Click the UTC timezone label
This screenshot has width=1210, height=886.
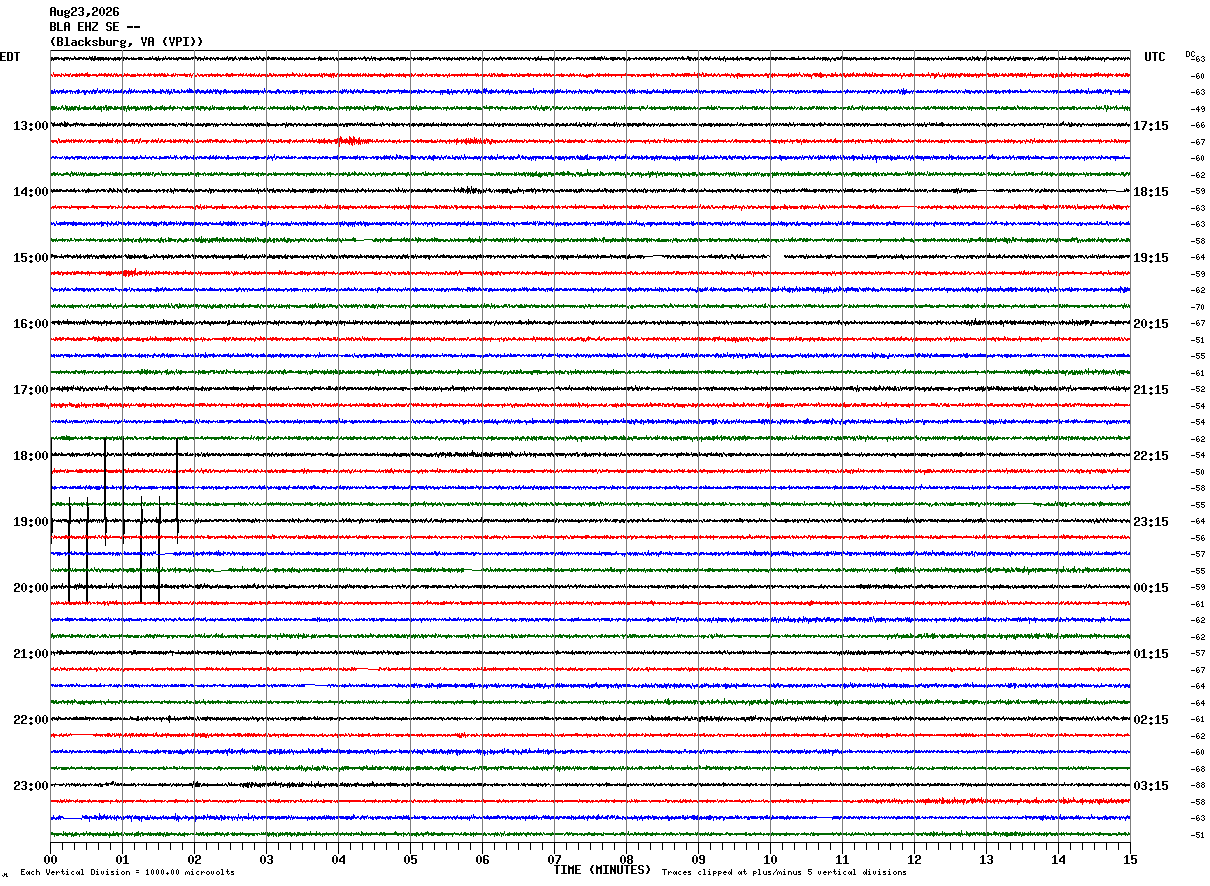tap(1155, 57)
